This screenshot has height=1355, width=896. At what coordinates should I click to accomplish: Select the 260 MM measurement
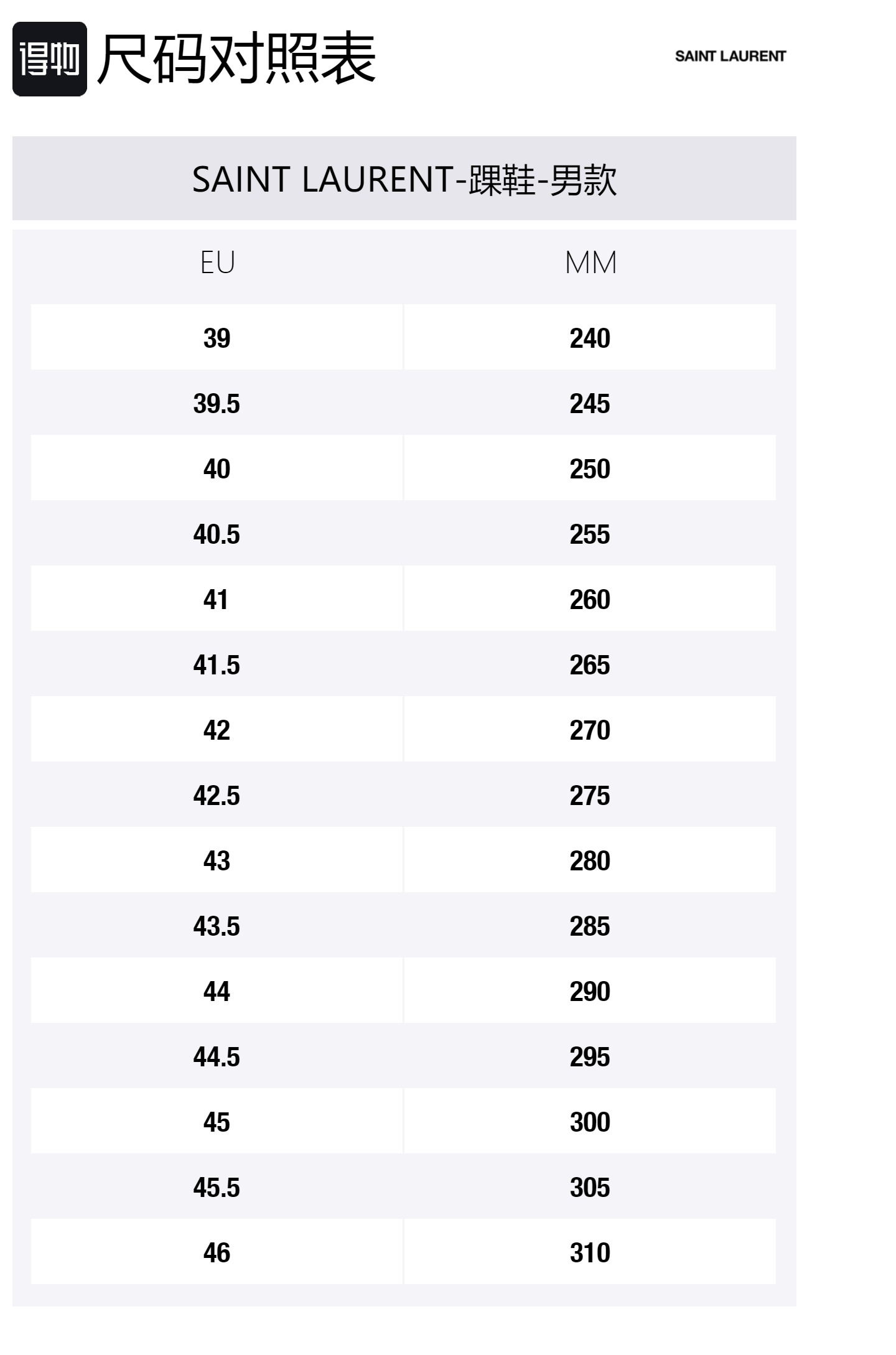pos(590,599)
